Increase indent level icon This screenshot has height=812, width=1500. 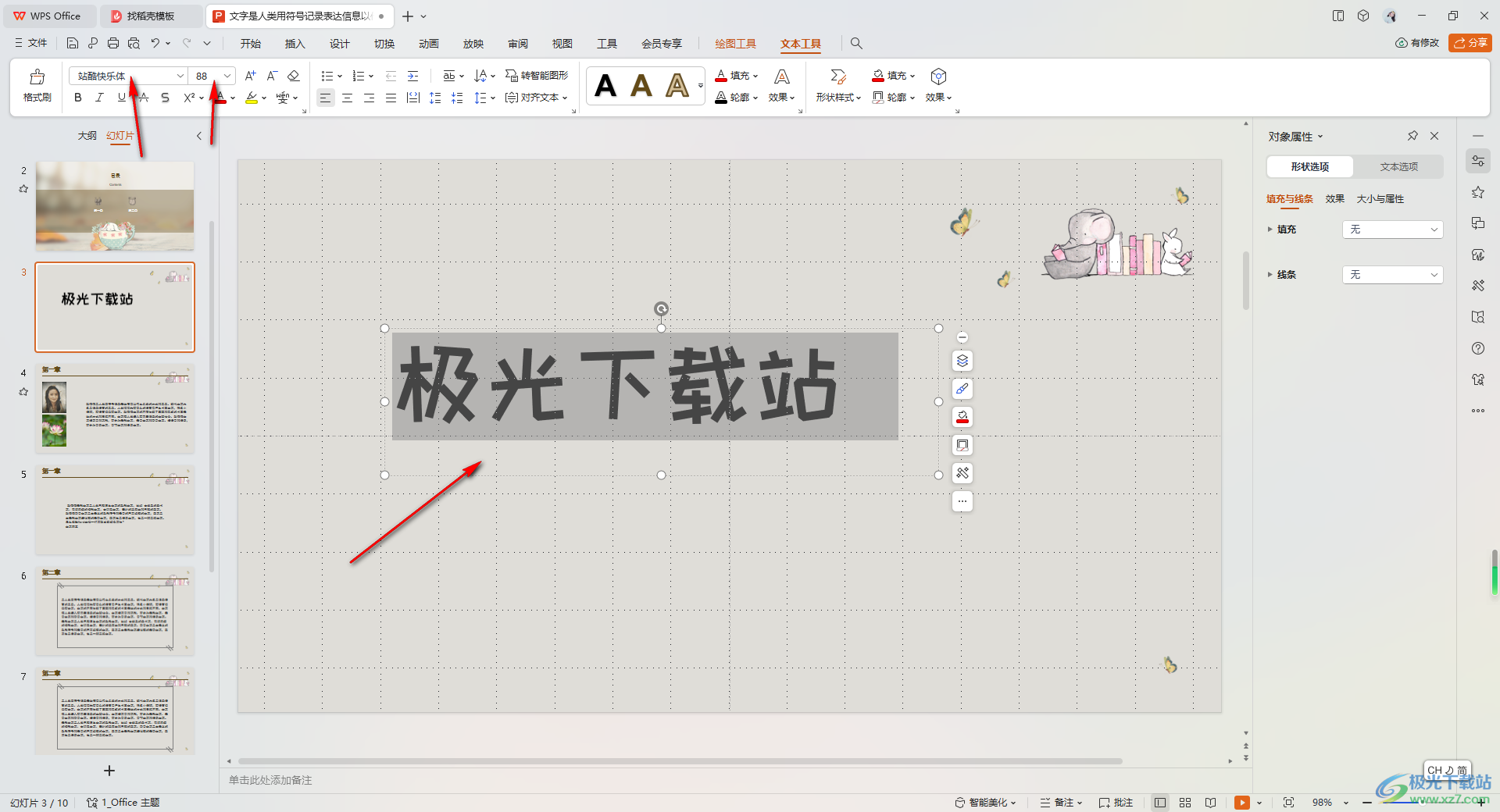(x=412, y=76)
